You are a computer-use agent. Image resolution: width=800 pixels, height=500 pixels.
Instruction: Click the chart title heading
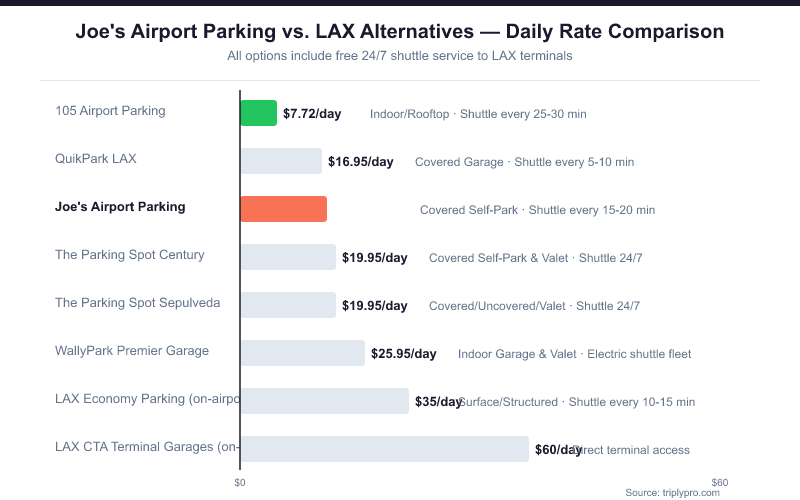400,32
